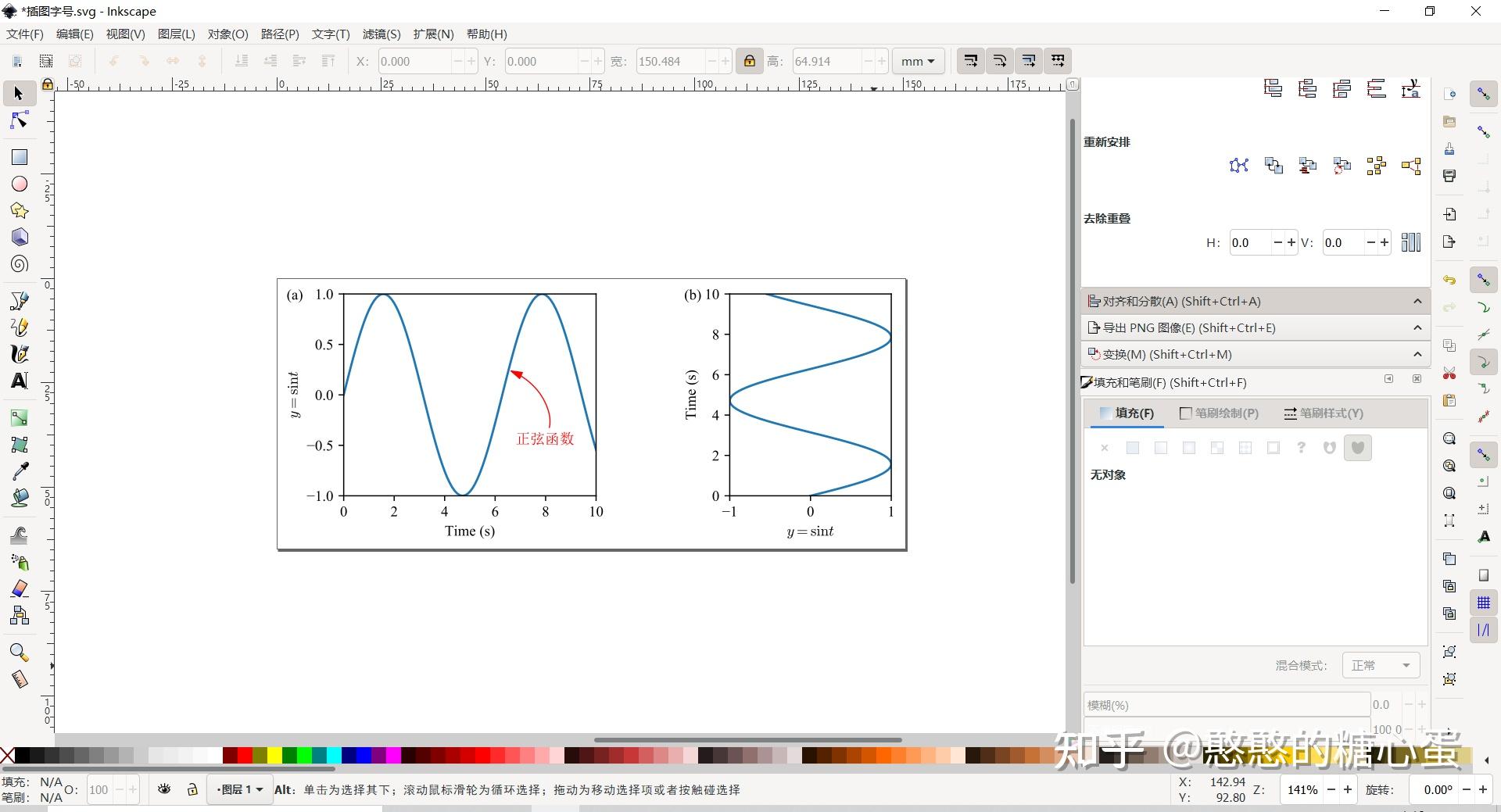Select the Node editing tool
This screenshot has height=812, width=1501.
tap(19, 120)
